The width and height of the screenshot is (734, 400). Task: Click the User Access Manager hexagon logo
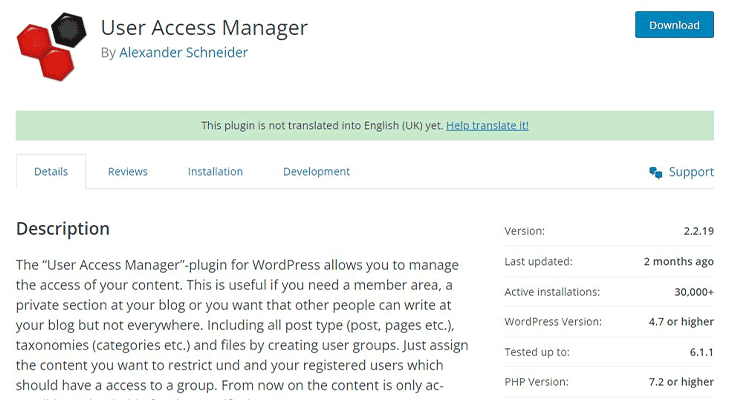51,47
